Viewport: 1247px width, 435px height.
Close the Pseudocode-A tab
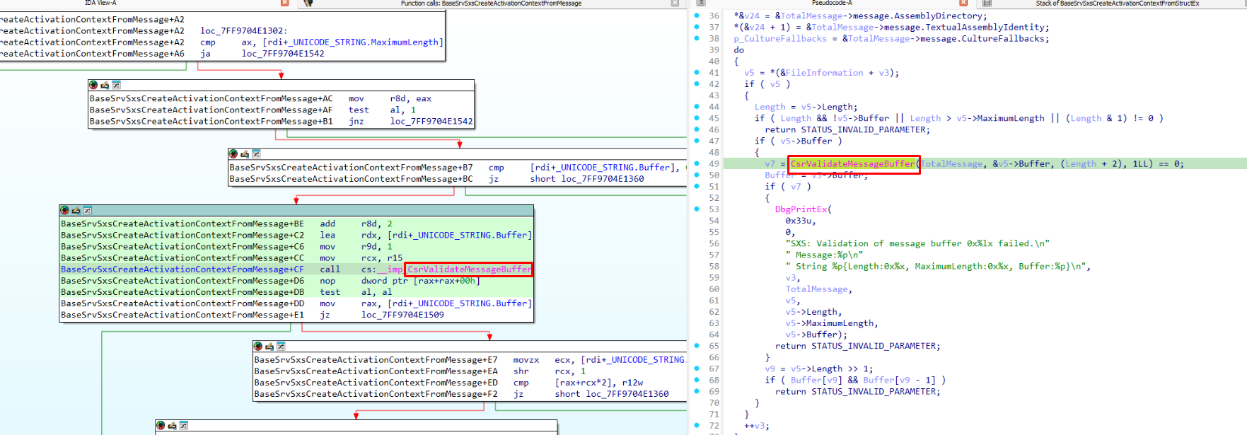(965, 5)
